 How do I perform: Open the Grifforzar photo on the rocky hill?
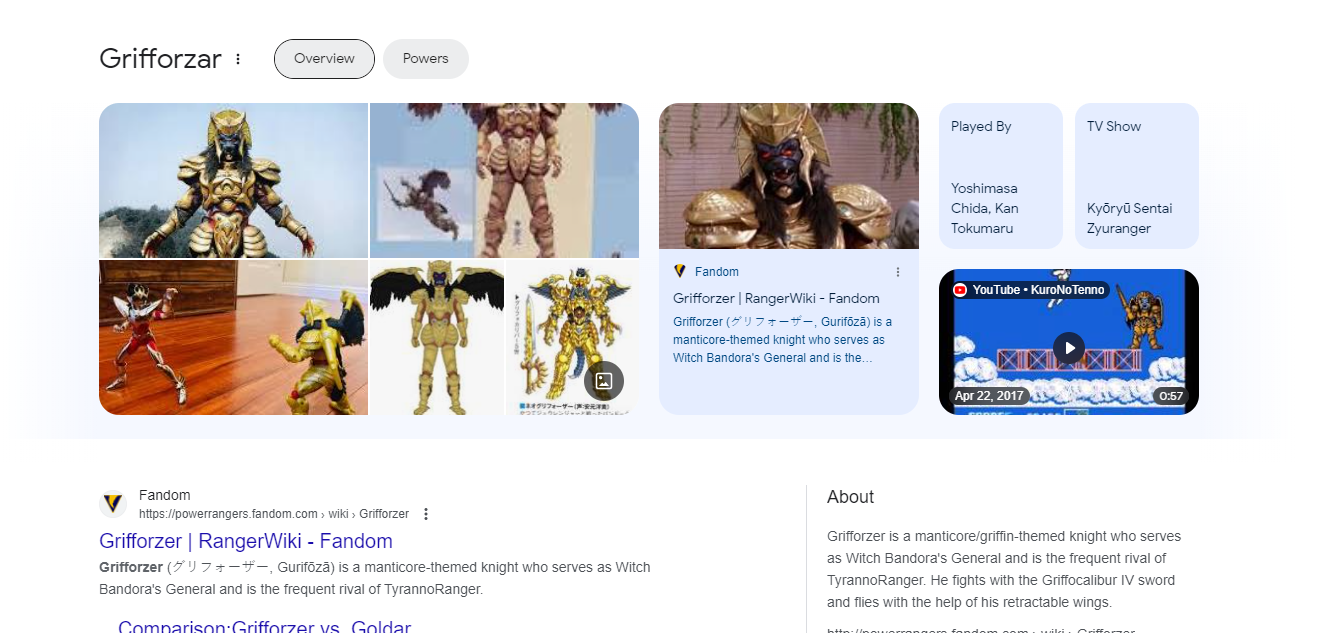click(233, 180)
